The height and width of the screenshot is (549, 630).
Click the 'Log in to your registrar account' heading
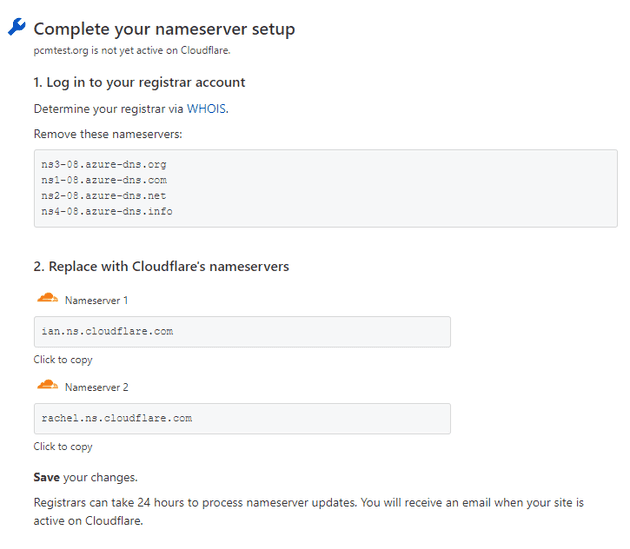139,82
